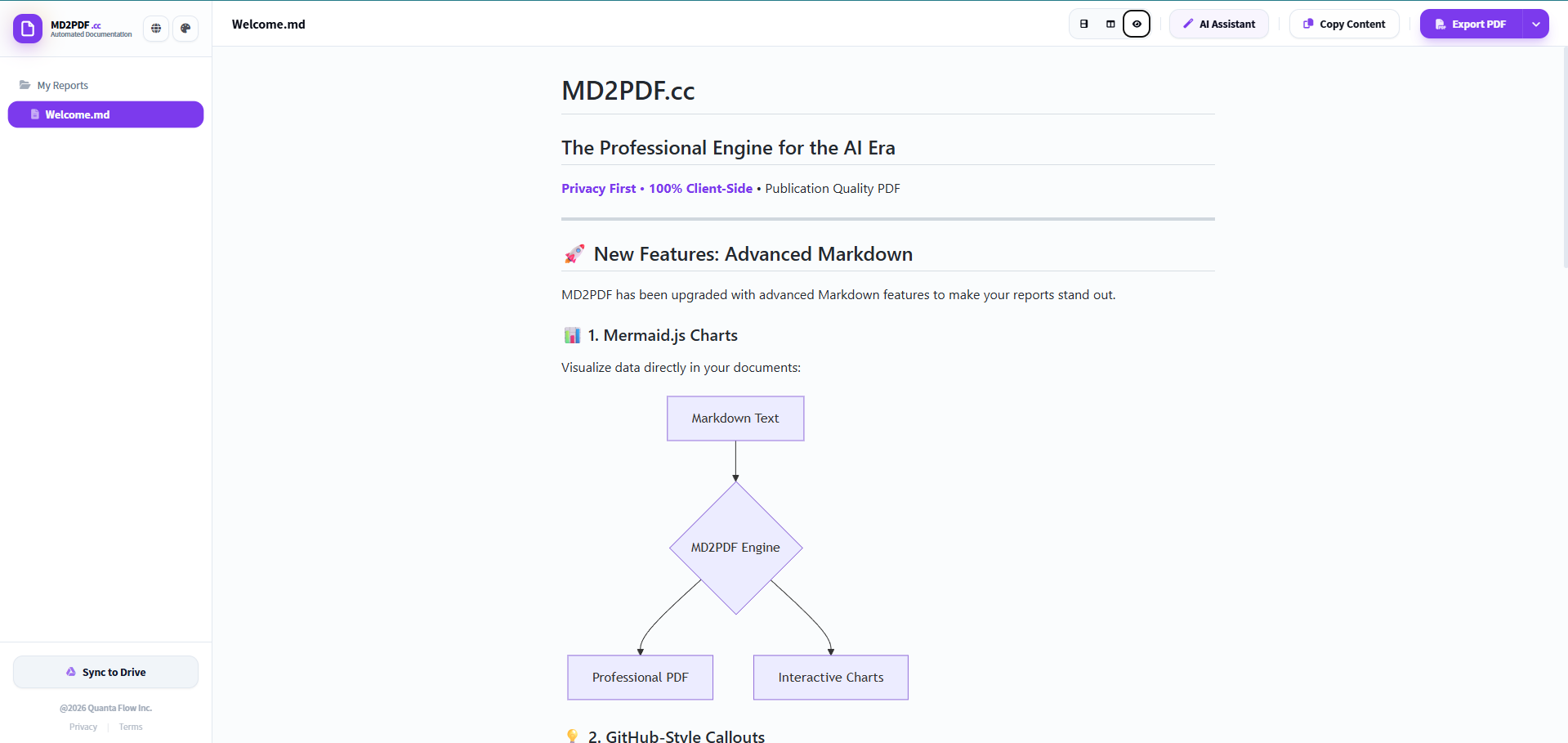Click the MD2PDF Engine diamond node
The image size is (1568, 743).
pos(735,548)
